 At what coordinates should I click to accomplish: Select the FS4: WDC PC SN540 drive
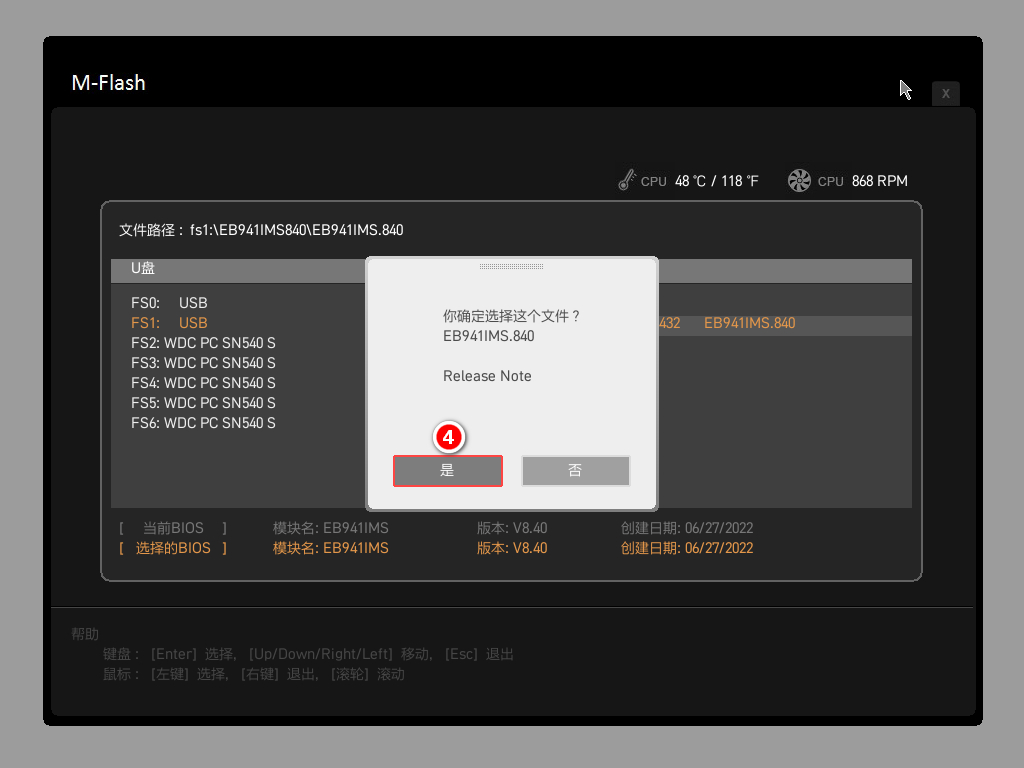pyautogui.click(x=203, y=382)
